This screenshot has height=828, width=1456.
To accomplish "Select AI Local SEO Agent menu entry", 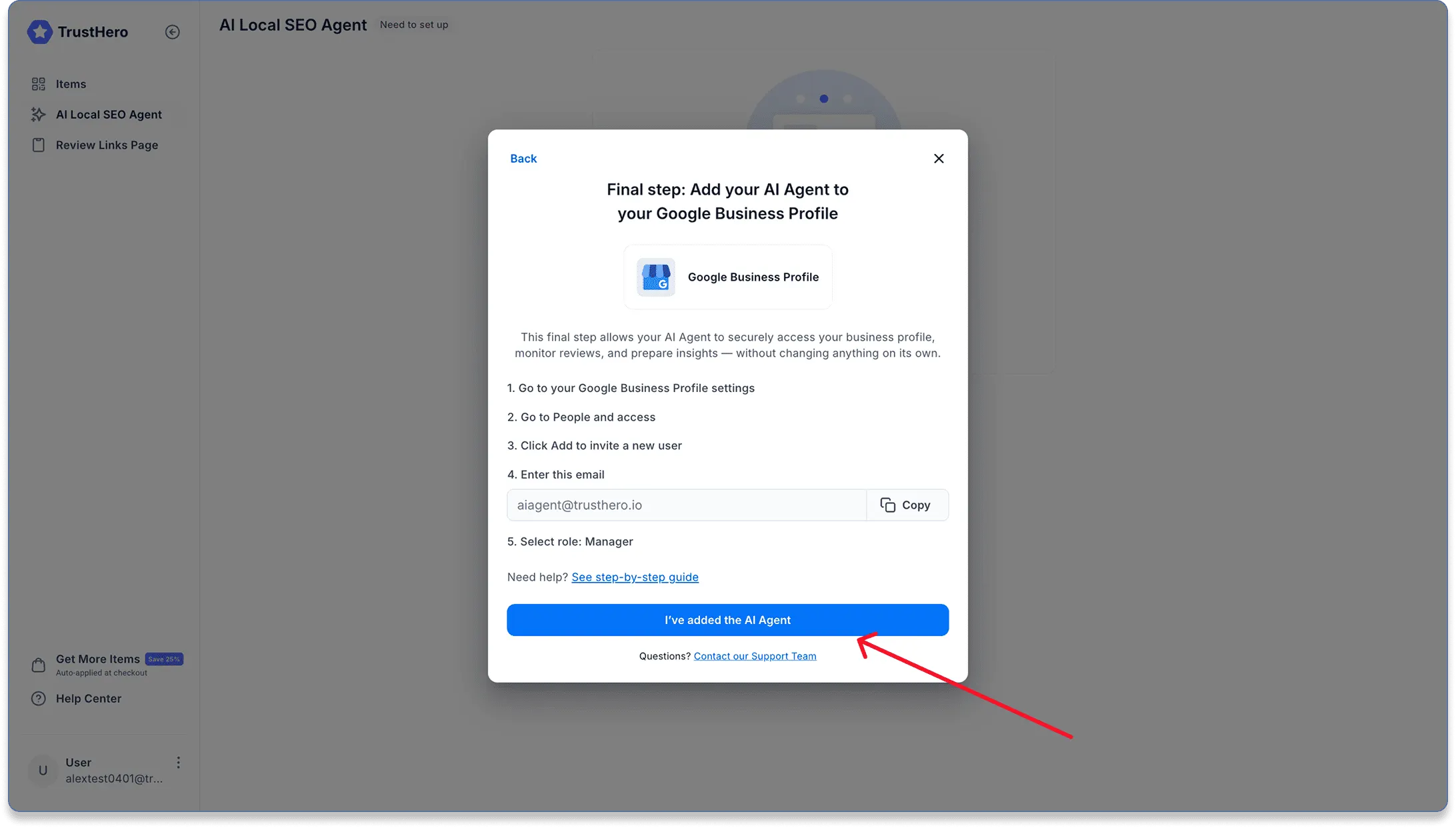I will coord(109,115).
